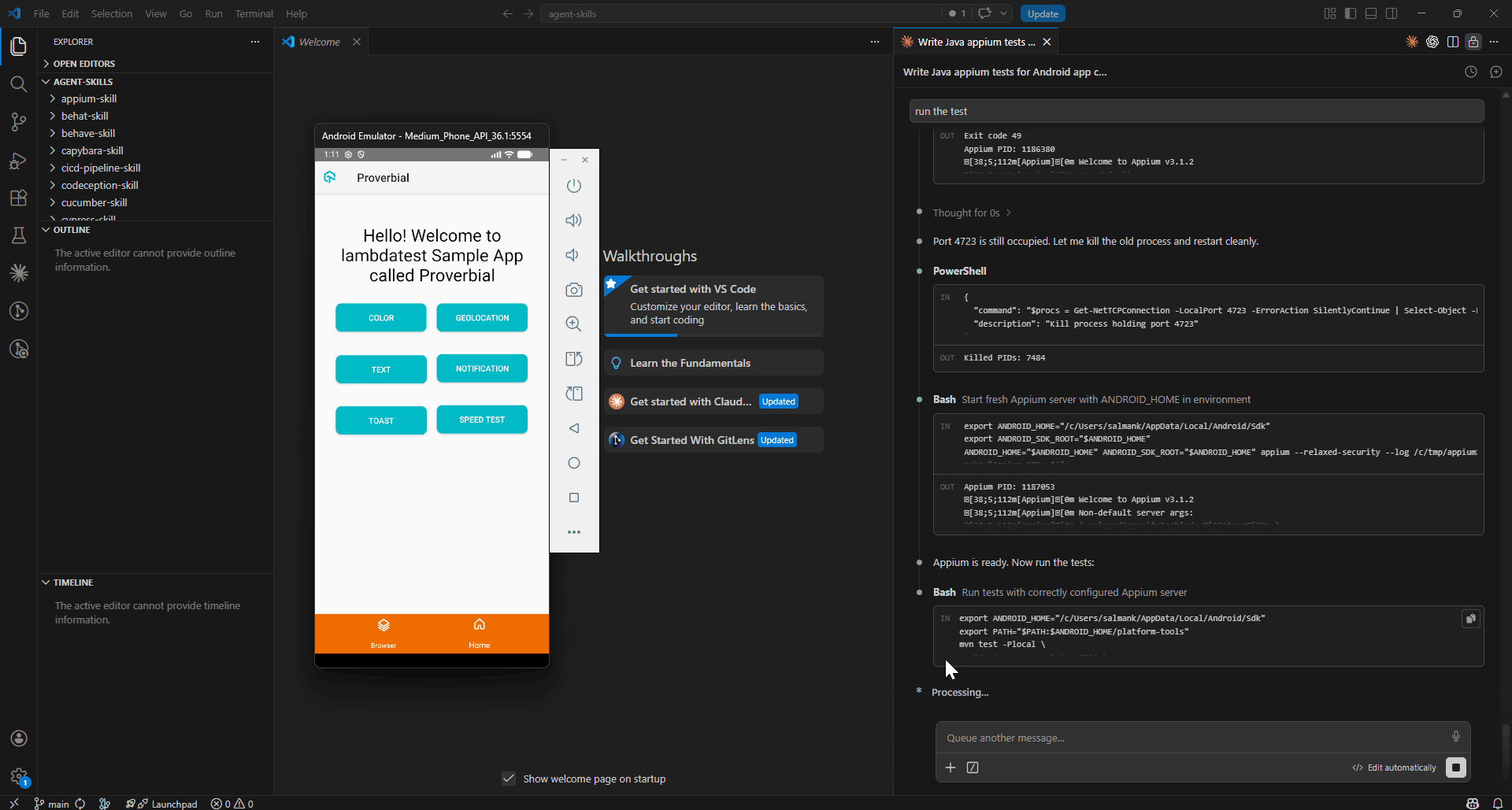Copy the mvn test command block
The width and height of the screenshot is (1512, 810).
[x=1470, y=619]
